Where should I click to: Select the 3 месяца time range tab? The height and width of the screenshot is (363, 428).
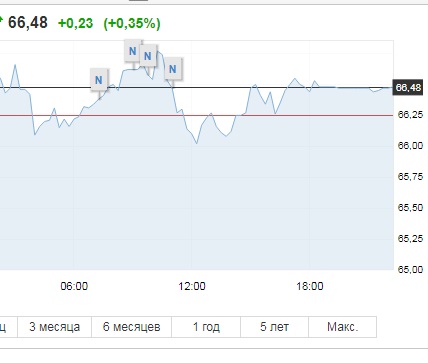[55, 327]
